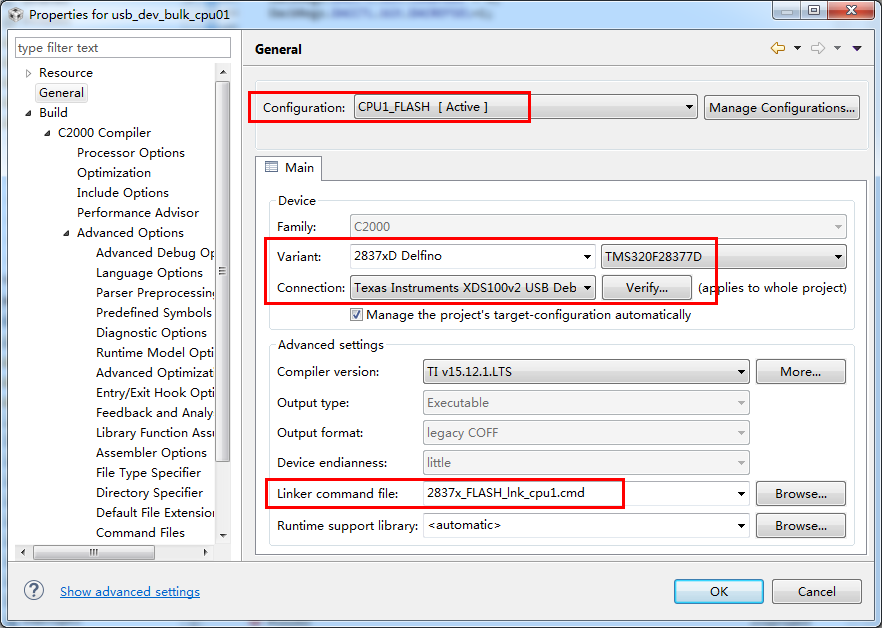Select Default File Extensions in the tree
The height and width of the screenshot is (628, 882).
(155, 512)
